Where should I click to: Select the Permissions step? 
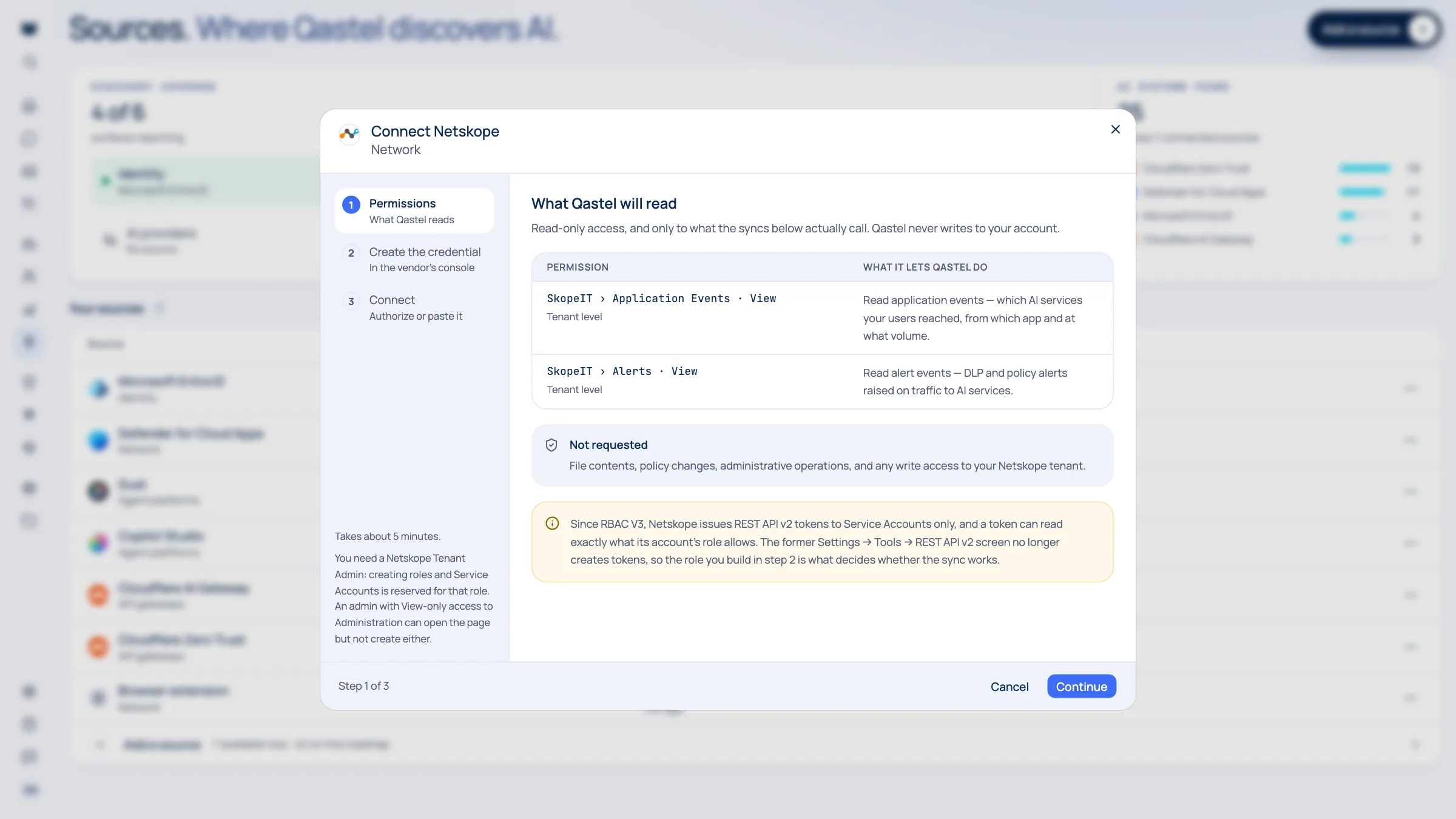point(414,211)
